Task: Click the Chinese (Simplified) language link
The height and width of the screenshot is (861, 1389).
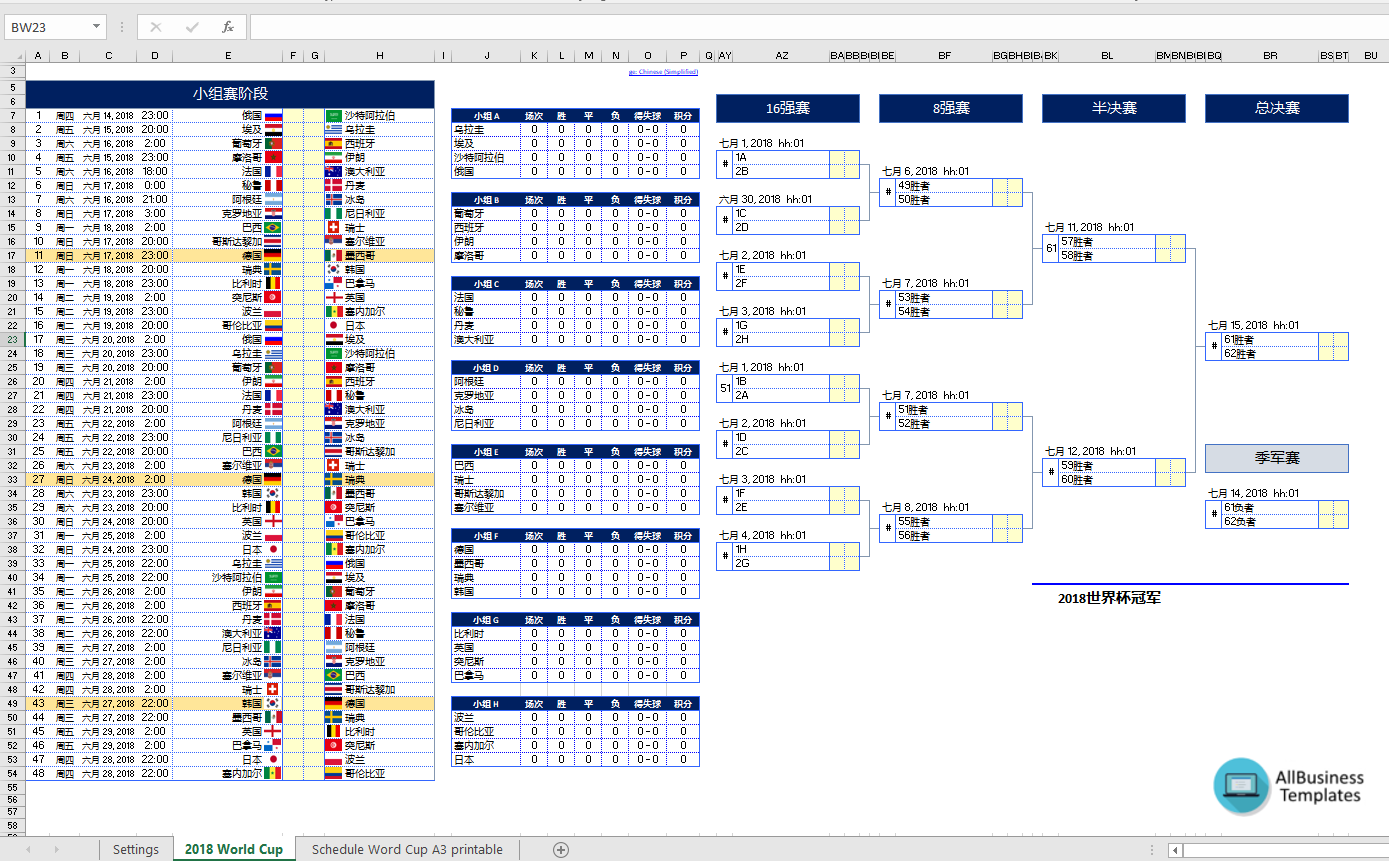Action: coord(664,72)
